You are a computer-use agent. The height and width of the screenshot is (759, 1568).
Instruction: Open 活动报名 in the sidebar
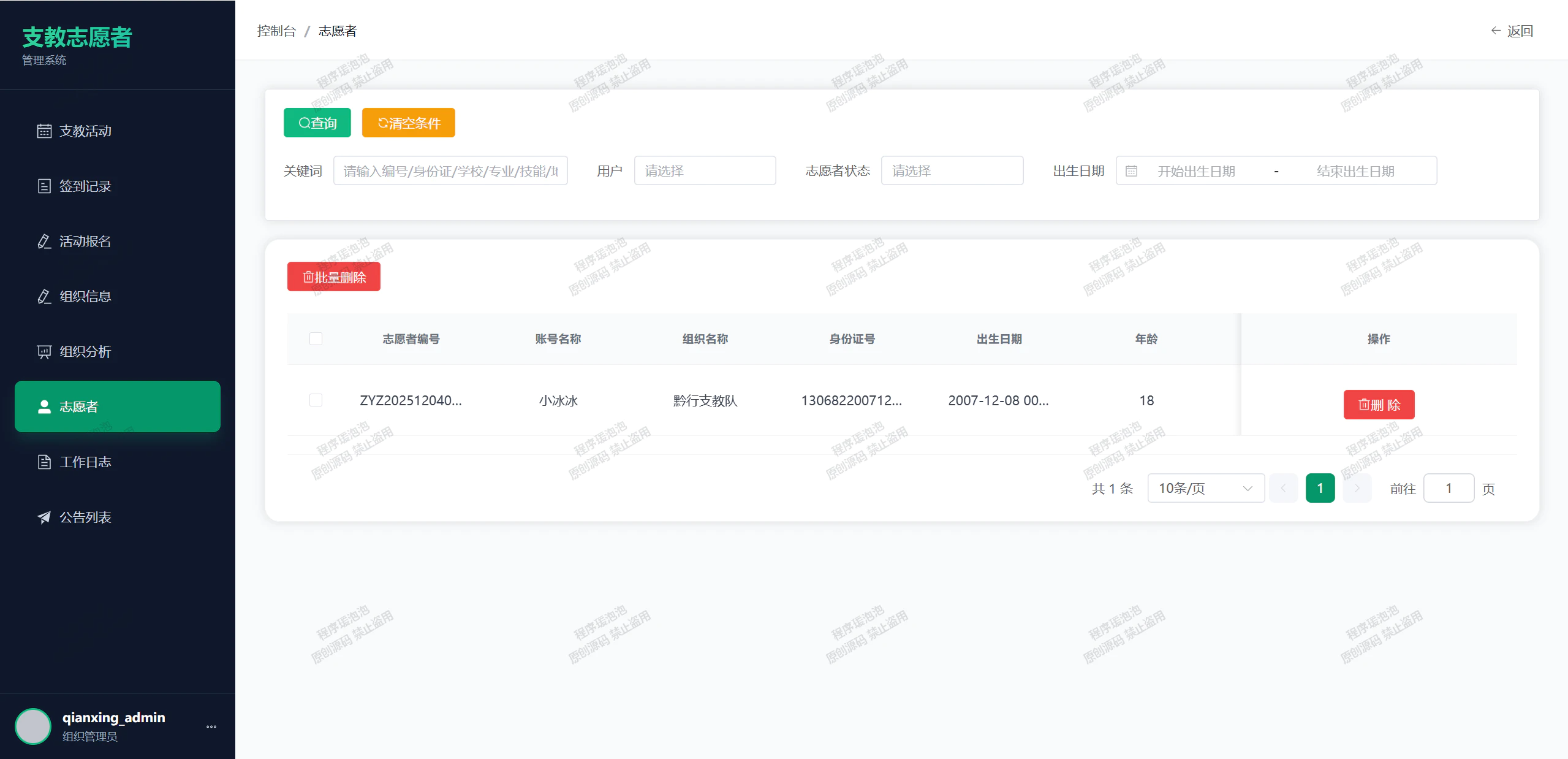118,242
